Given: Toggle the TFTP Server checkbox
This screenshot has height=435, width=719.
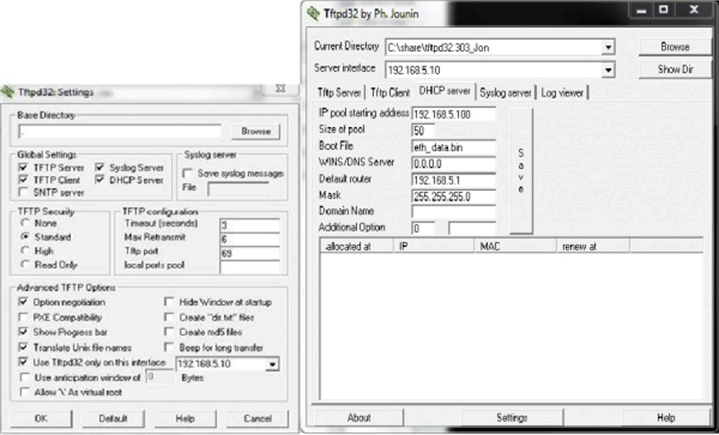Looking at the screenshot, I should click(x=23, y=167).
